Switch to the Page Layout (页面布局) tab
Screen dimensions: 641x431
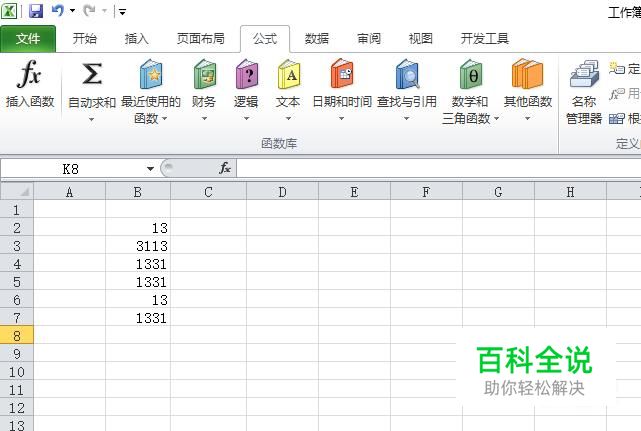(x=201, y=39)
